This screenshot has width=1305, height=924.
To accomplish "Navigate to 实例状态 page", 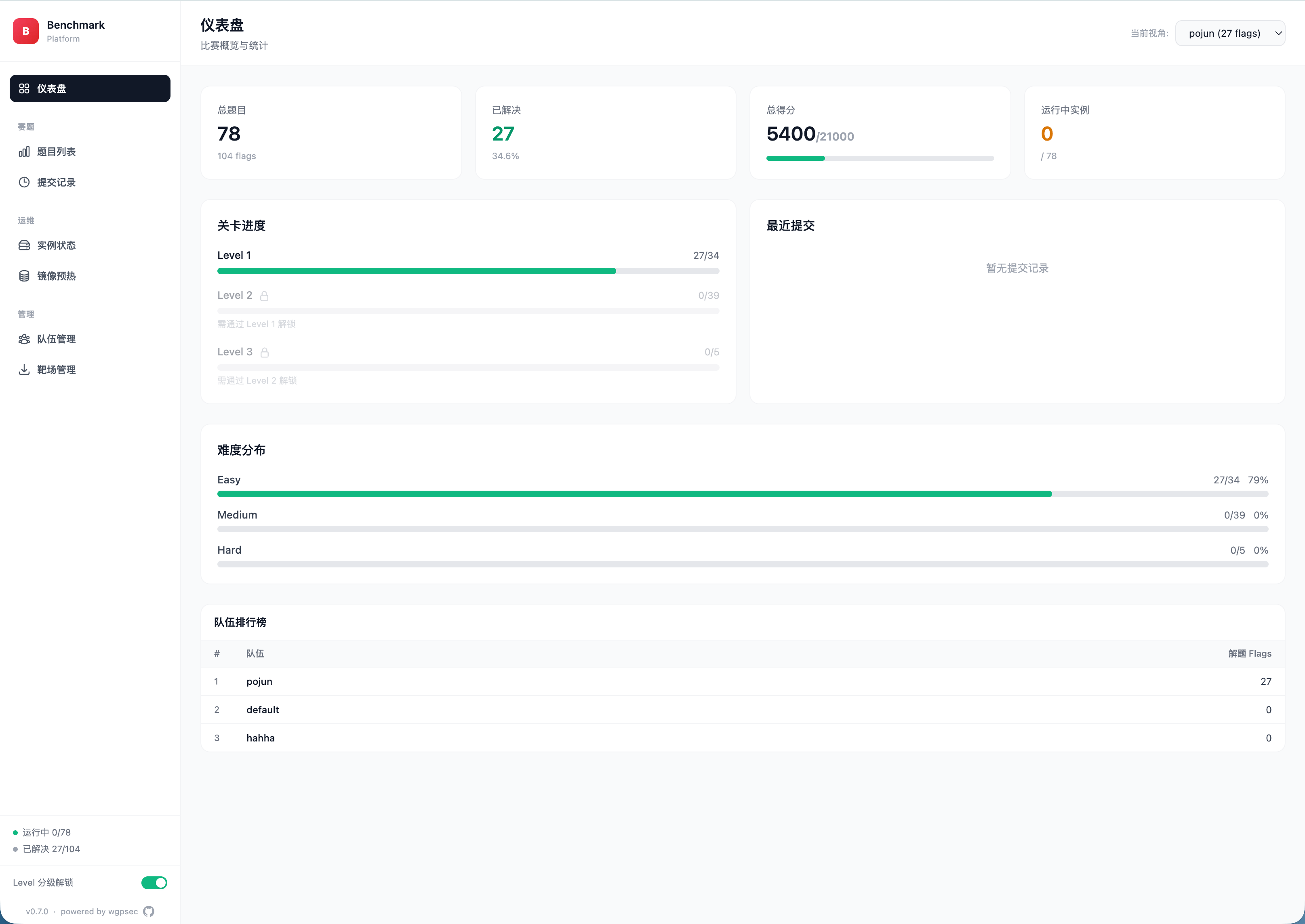I will pos(90,245).
